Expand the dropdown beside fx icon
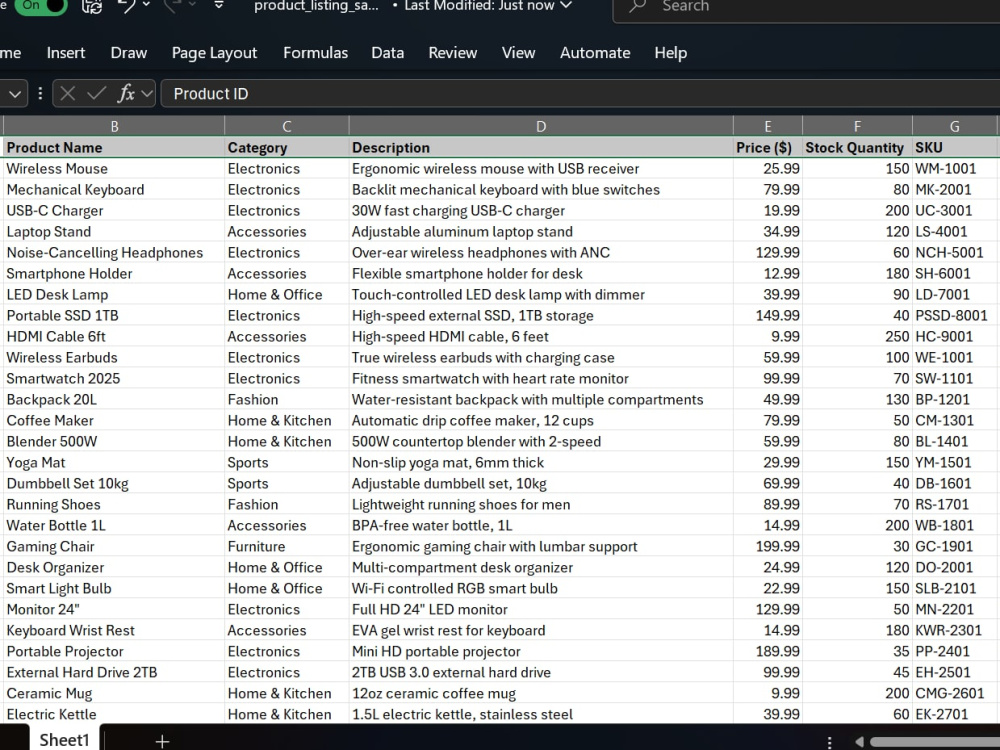Viewport: 1000px width, 750px height. coord(147,94)
